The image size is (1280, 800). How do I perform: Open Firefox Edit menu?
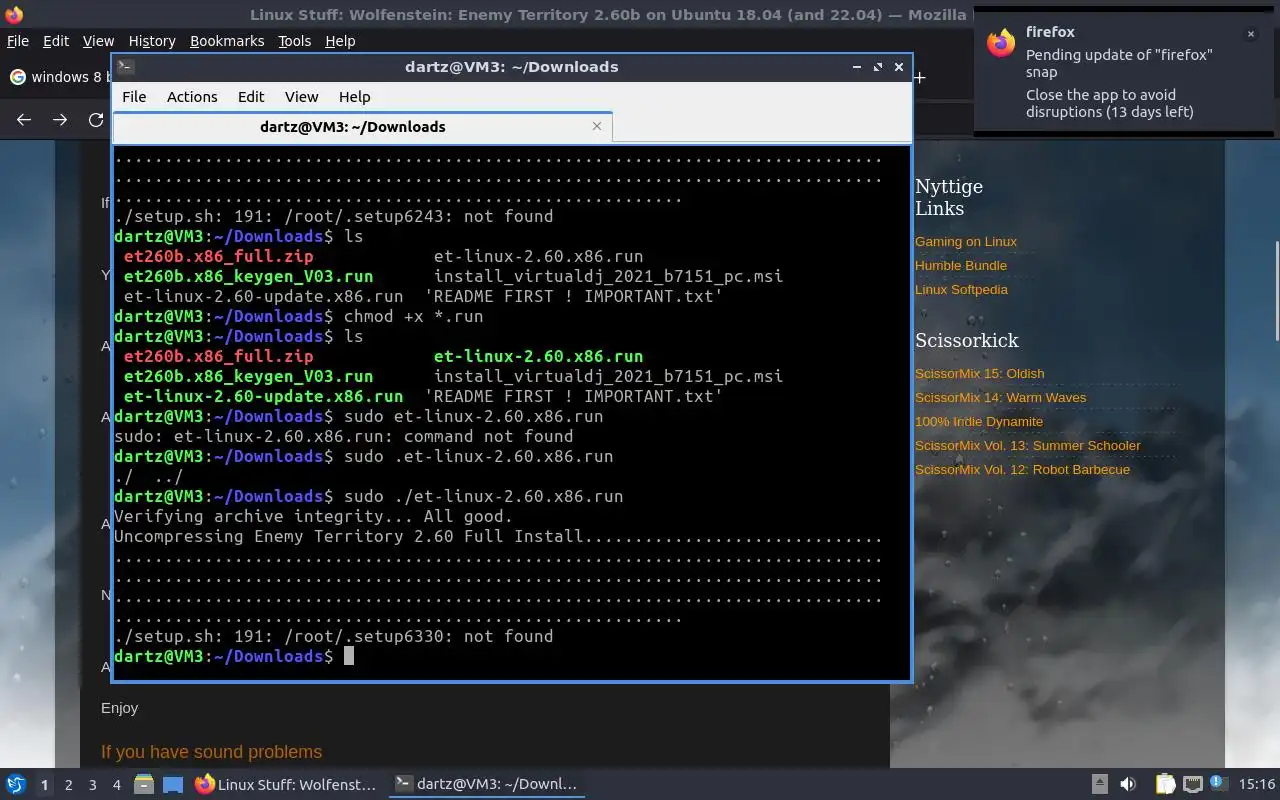coord(56,41)
